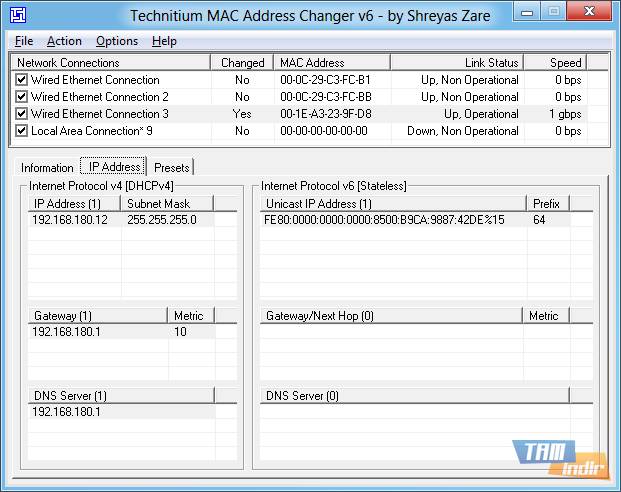621x492 pixels.
Task: Open the Options menu
Action: 117,41
